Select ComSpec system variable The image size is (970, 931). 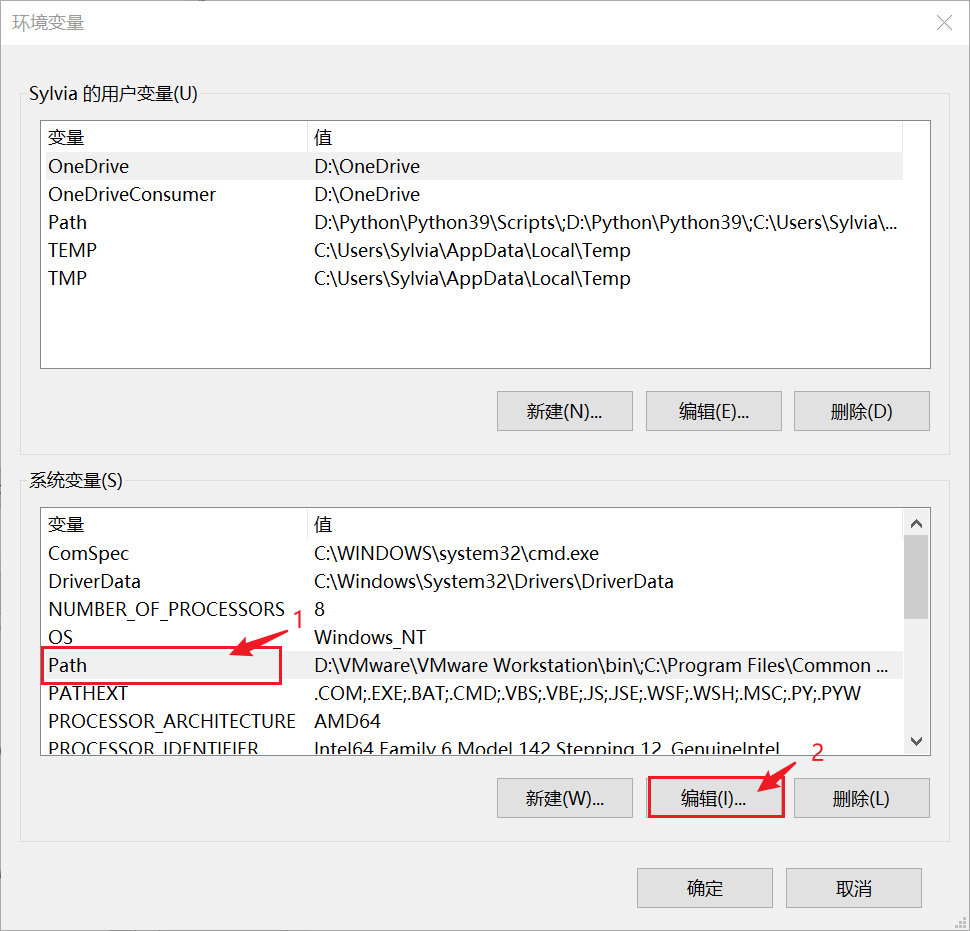(474, 553)
